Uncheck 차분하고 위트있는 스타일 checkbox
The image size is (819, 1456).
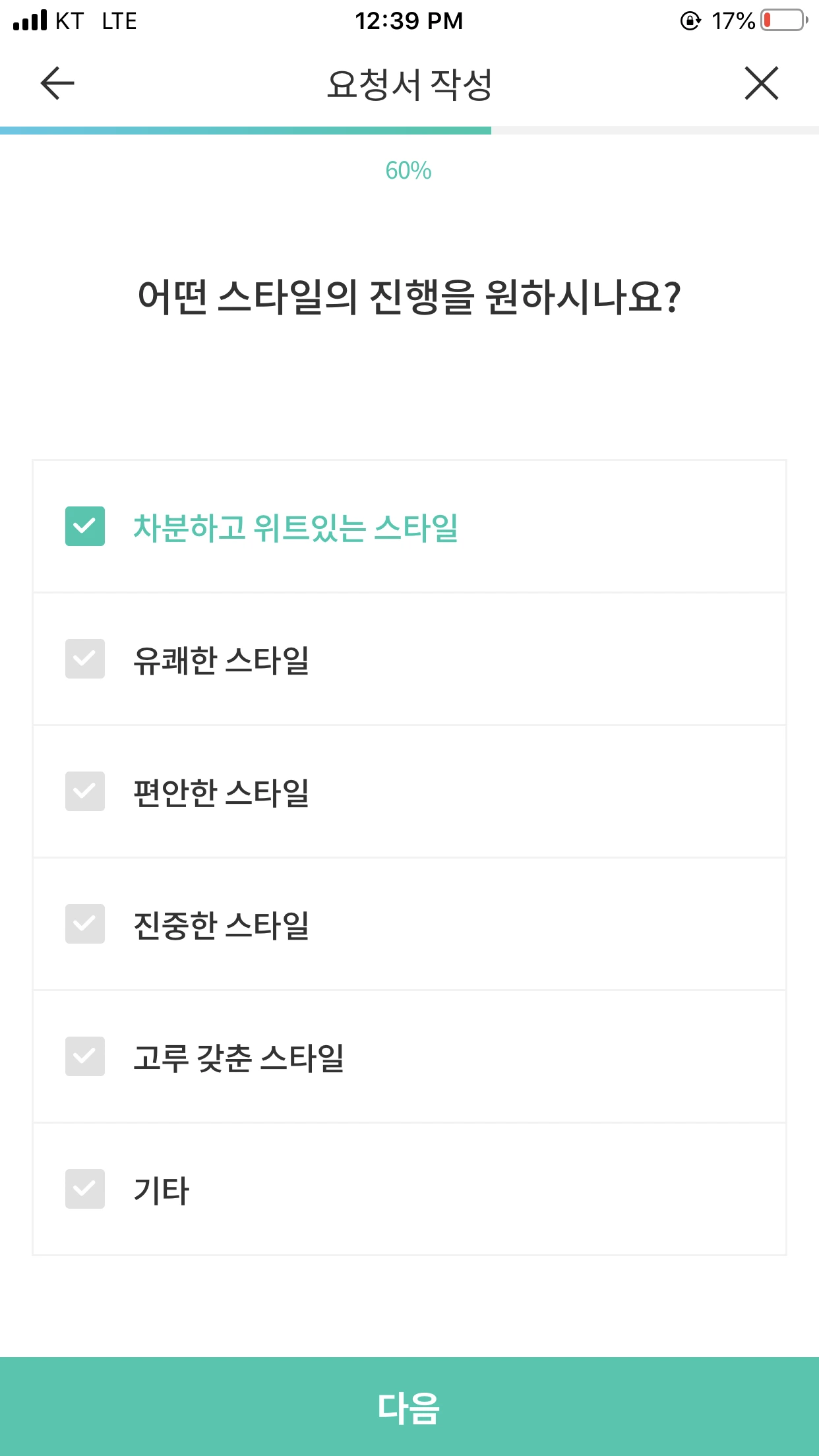(x=85, y=526)
